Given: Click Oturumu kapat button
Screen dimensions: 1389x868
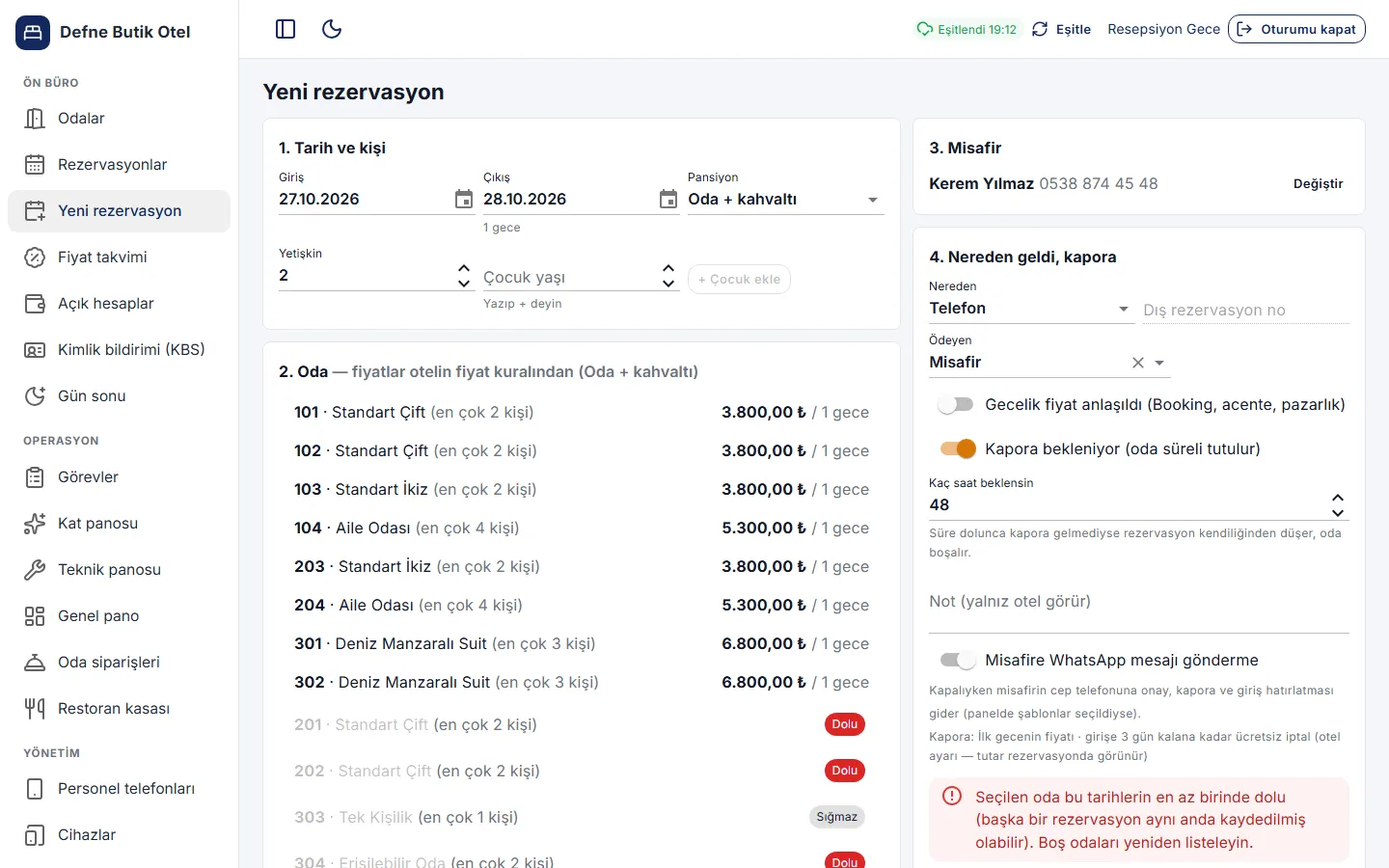Looking at the screenshot, I should point(1296,29).
